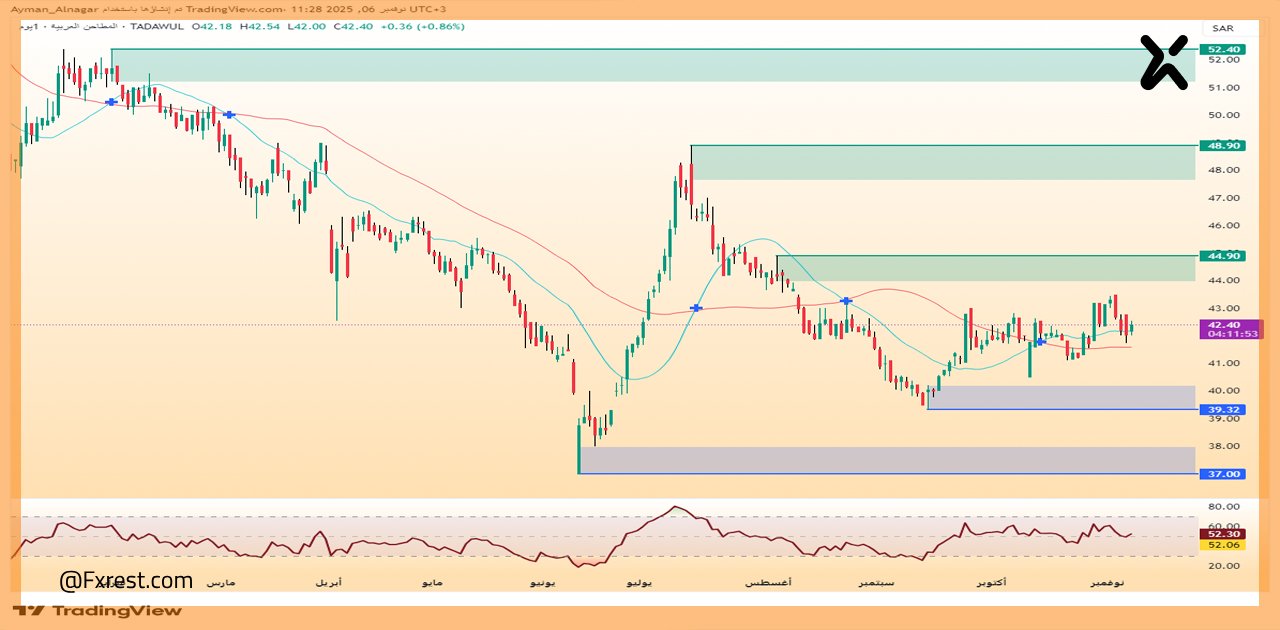Image resolution: width=1280 pixels, height=630 pixels.
Task: Click the yellow 52.06 indicator label
Action: [x=1224, y=545]
